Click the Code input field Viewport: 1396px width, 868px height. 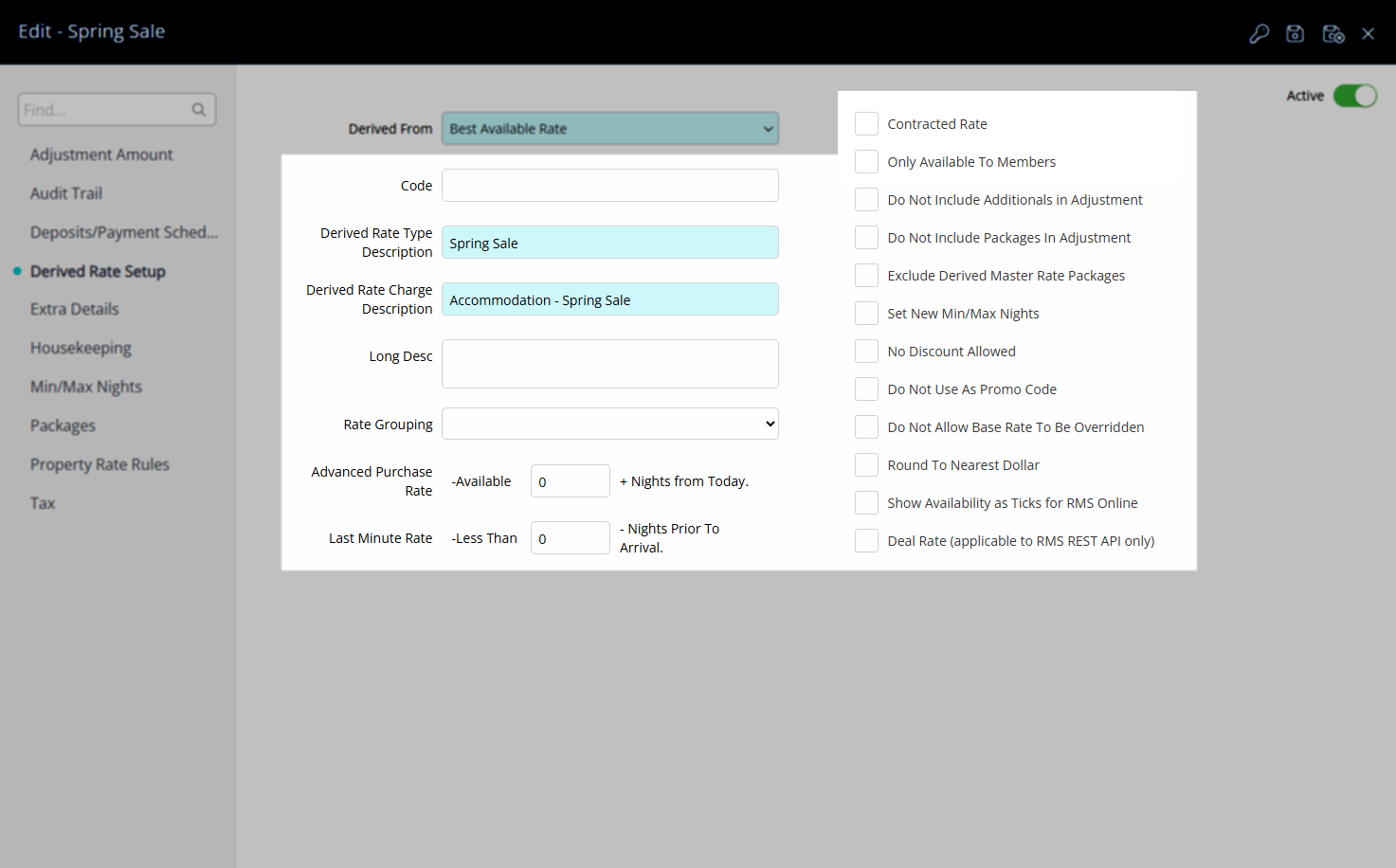tap(610, 186)
